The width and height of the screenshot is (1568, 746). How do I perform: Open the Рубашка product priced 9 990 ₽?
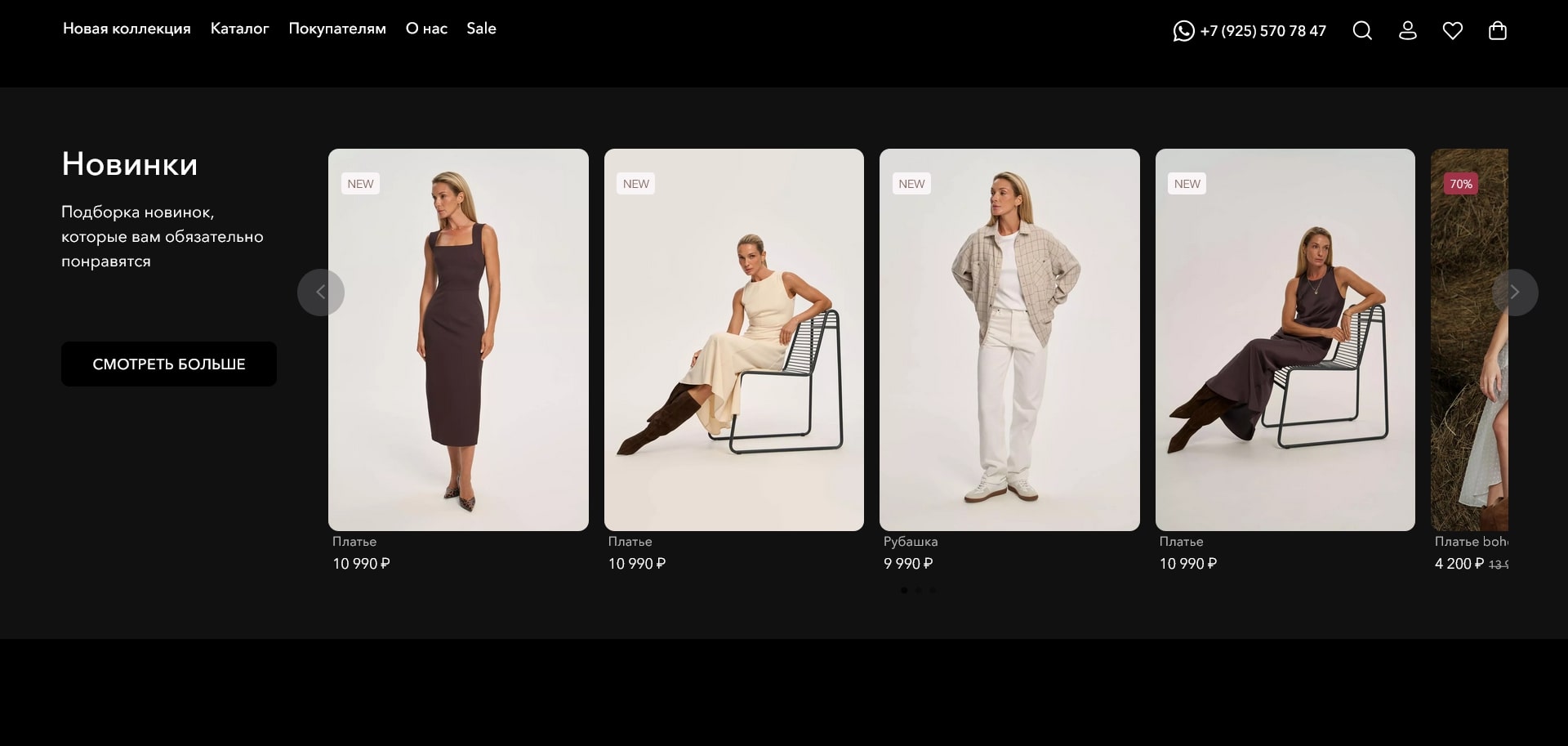coord(1009,339)
